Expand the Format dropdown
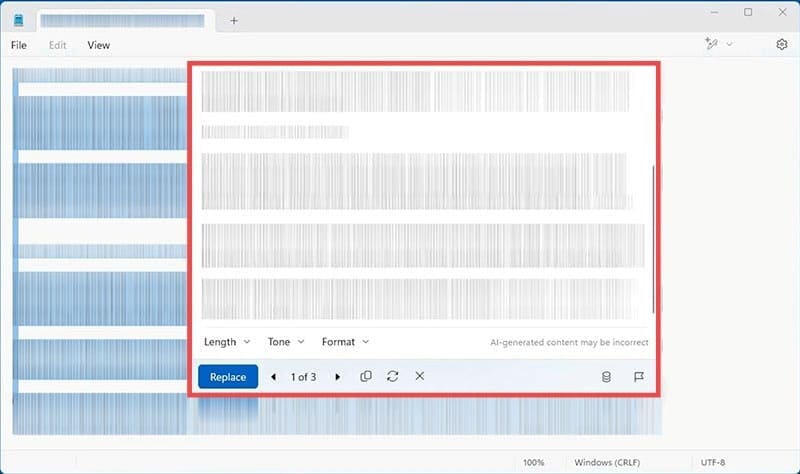The height and width of the screenshot is (474, 800). (345, 342)
